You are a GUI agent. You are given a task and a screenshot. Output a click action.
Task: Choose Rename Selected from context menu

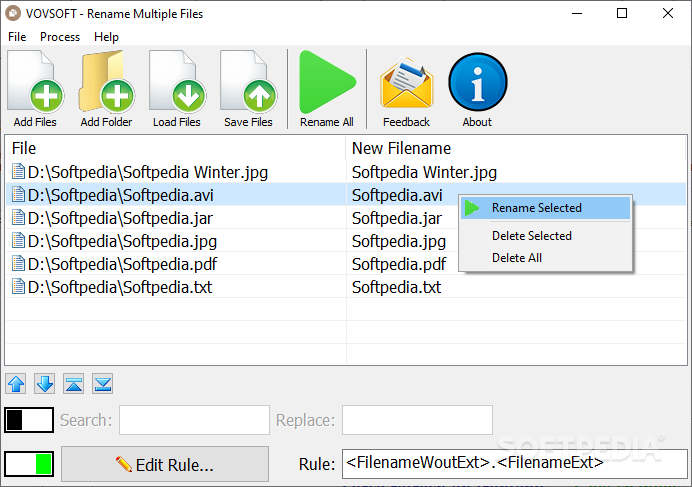click(545, 208)
